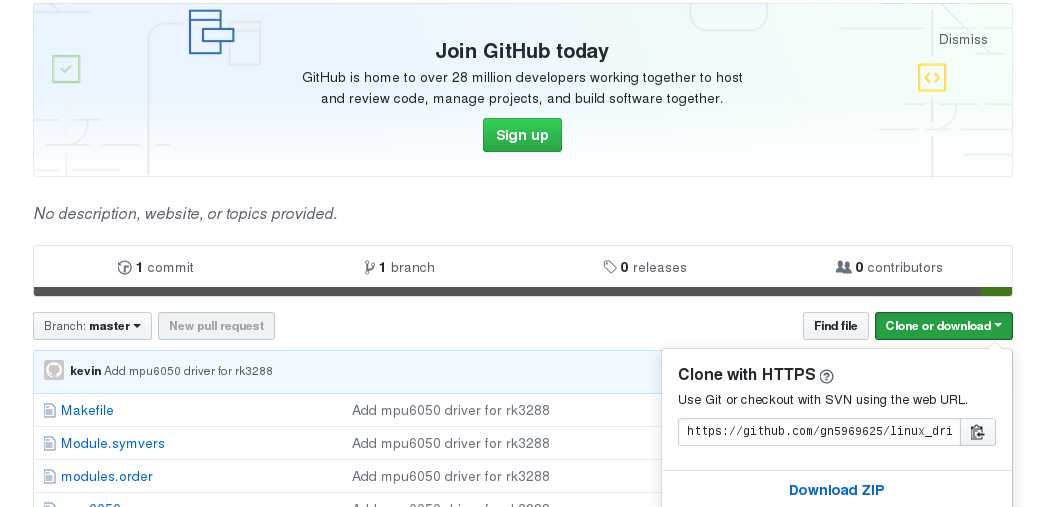Click the green Sign up button
The image size is (1048, 507).
pos(522,135)
